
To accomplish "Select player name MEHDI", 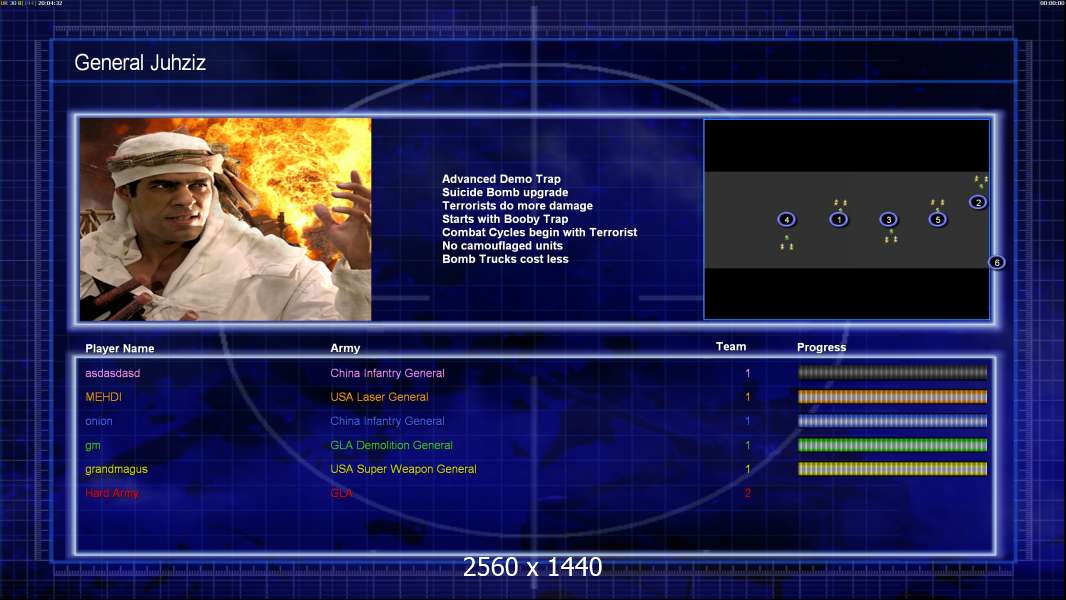I will click(103, 397).
